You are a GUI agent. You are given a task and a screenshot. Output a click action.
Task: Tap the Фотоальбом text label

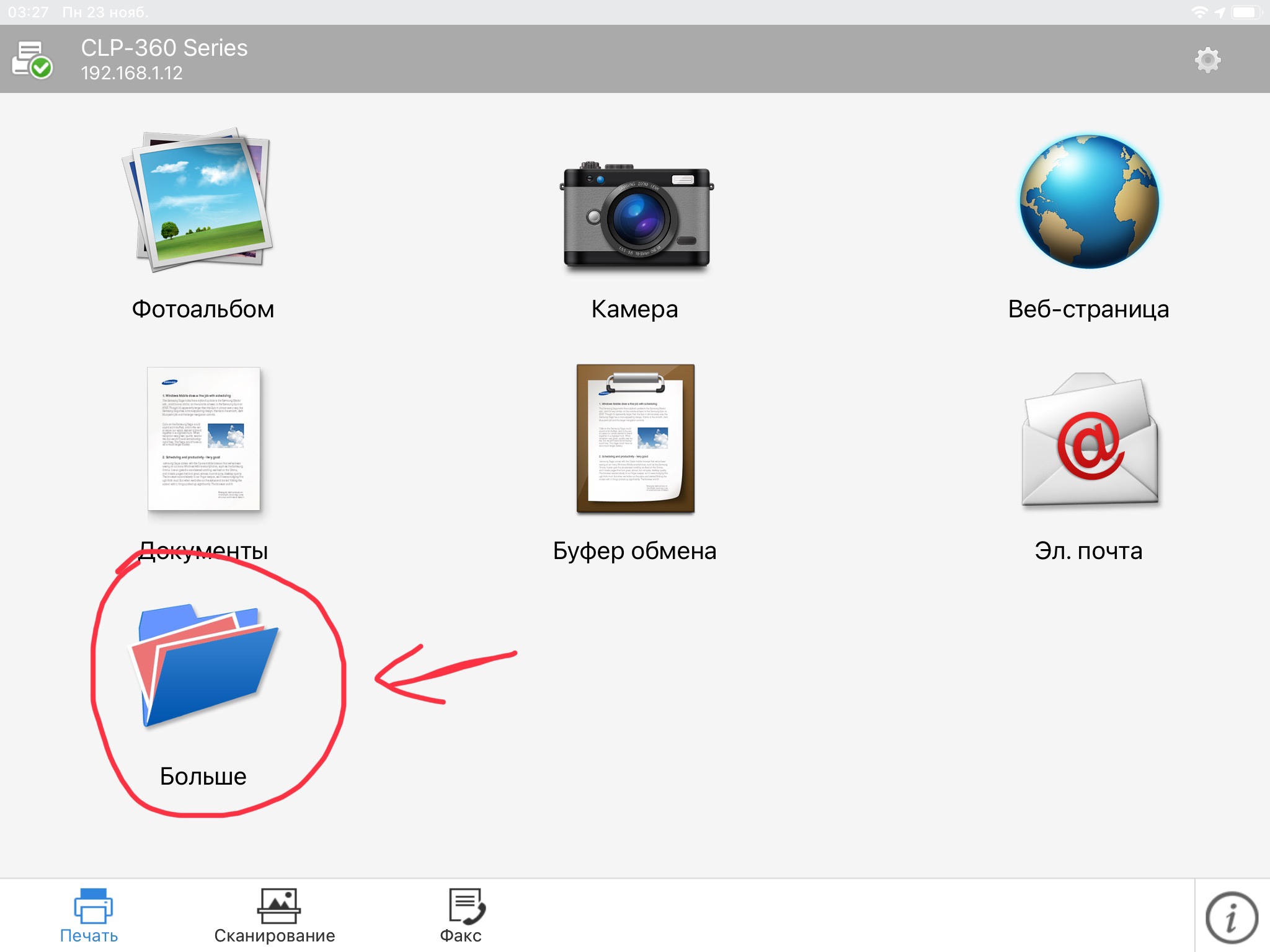(203, 309)
